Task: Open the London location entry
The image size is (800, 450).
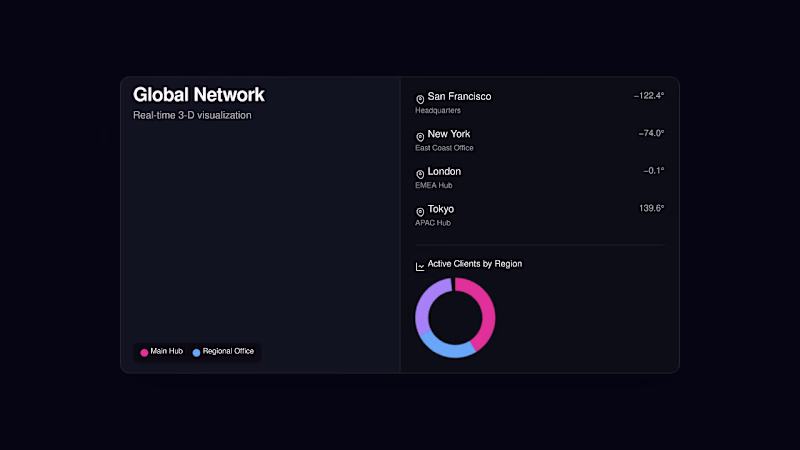Action: point(444,171)
